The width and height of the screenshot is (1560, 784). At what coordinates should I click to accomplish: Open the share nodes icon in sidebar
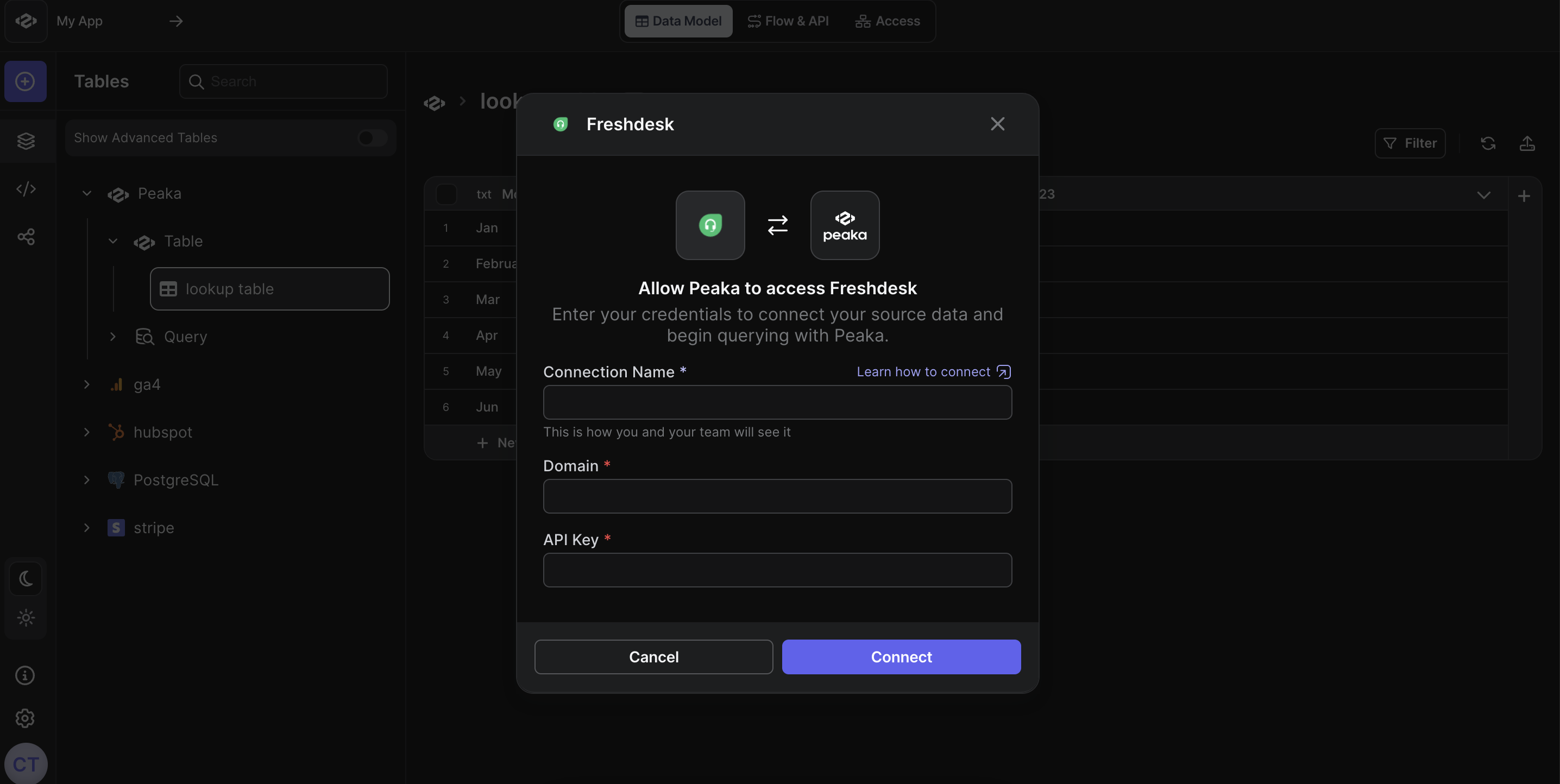26,237
